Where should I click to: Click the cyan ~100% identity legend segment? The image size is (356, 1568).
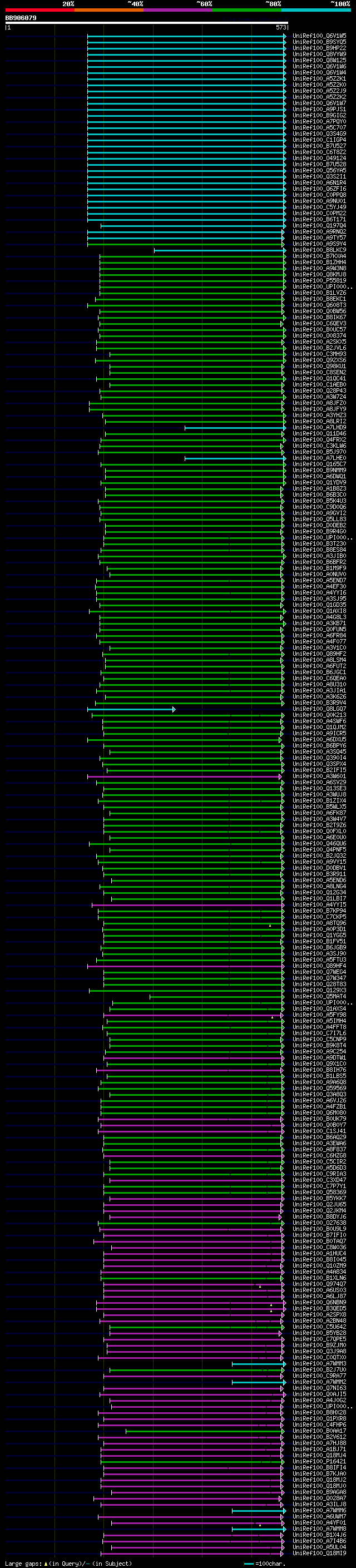[316, 10]
